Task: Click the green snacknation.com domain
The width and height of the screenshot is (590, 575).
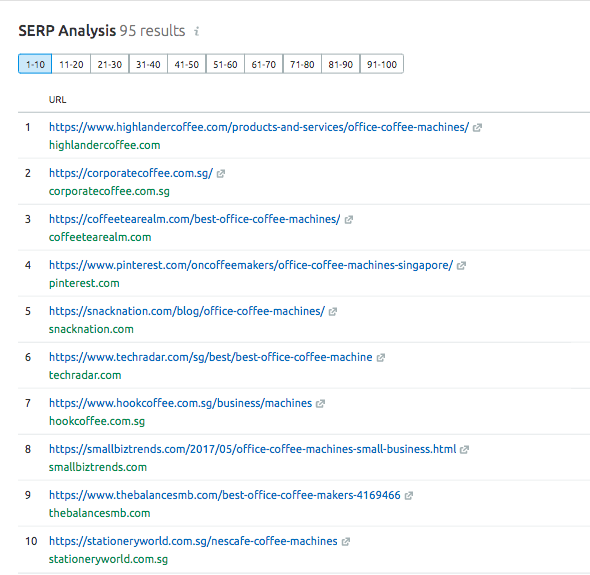Action: [x=91, y=329]
